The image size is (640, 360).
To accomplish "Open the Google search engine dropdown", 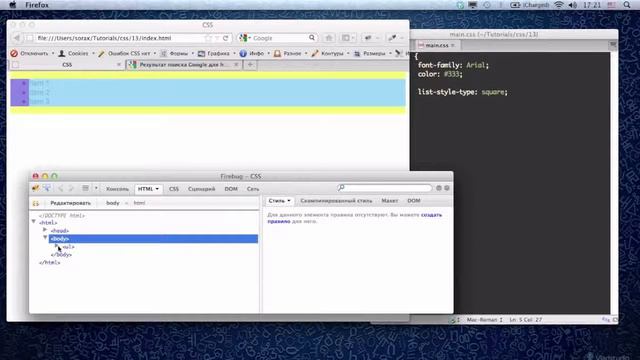I will [245, 38].
